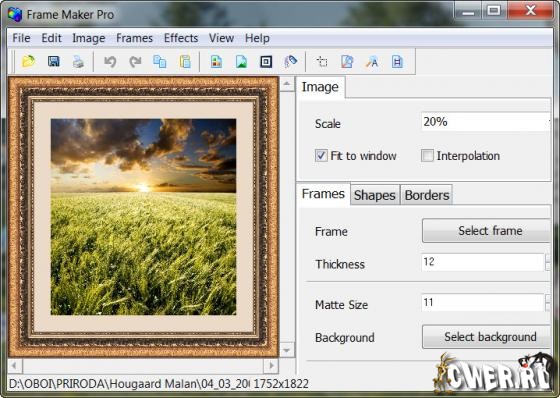Click the Background label
The image size is (560, 398).
pos(345,338)
